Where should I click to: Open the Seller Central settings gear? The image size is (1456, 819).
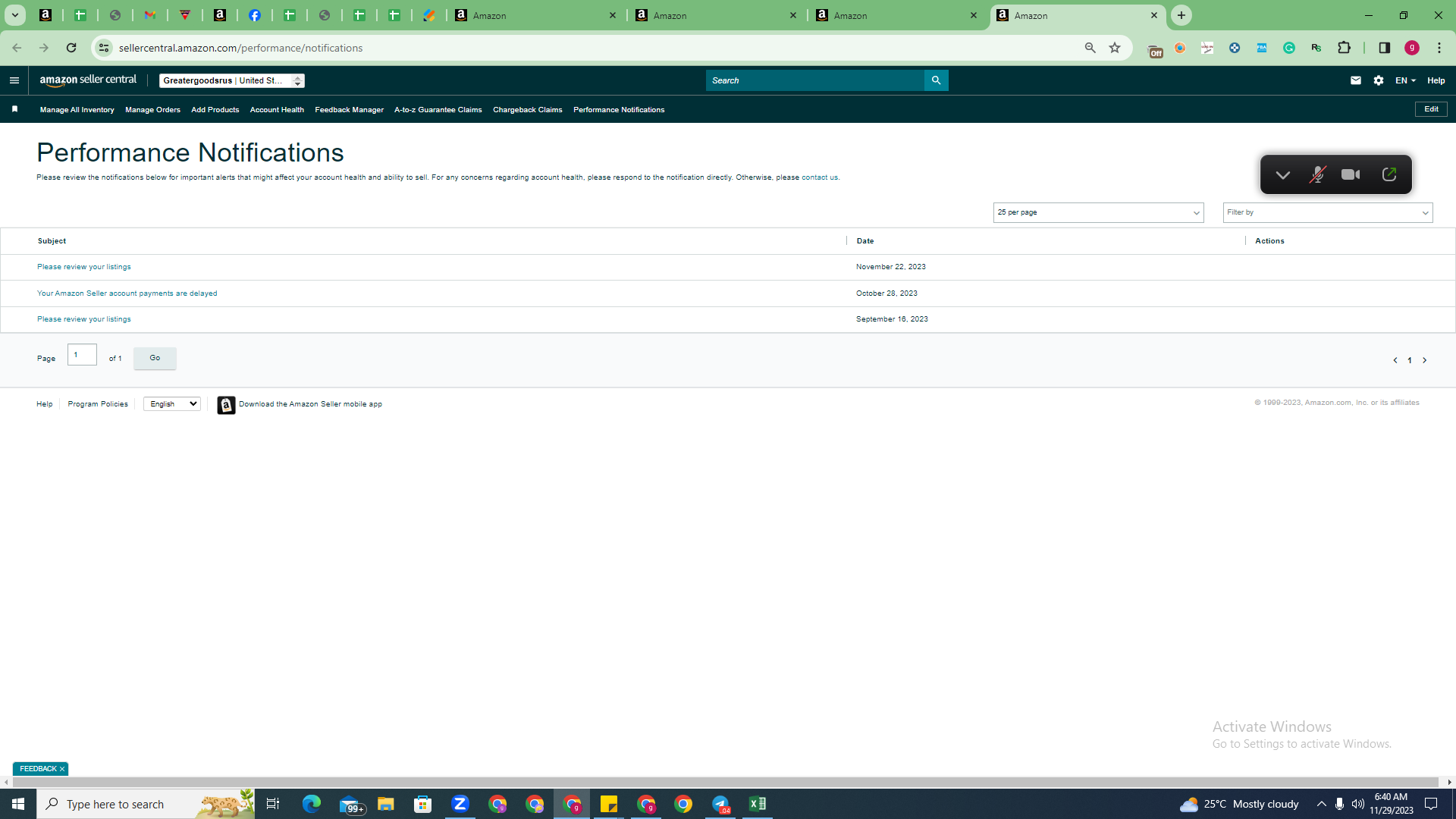point(1379,80)
